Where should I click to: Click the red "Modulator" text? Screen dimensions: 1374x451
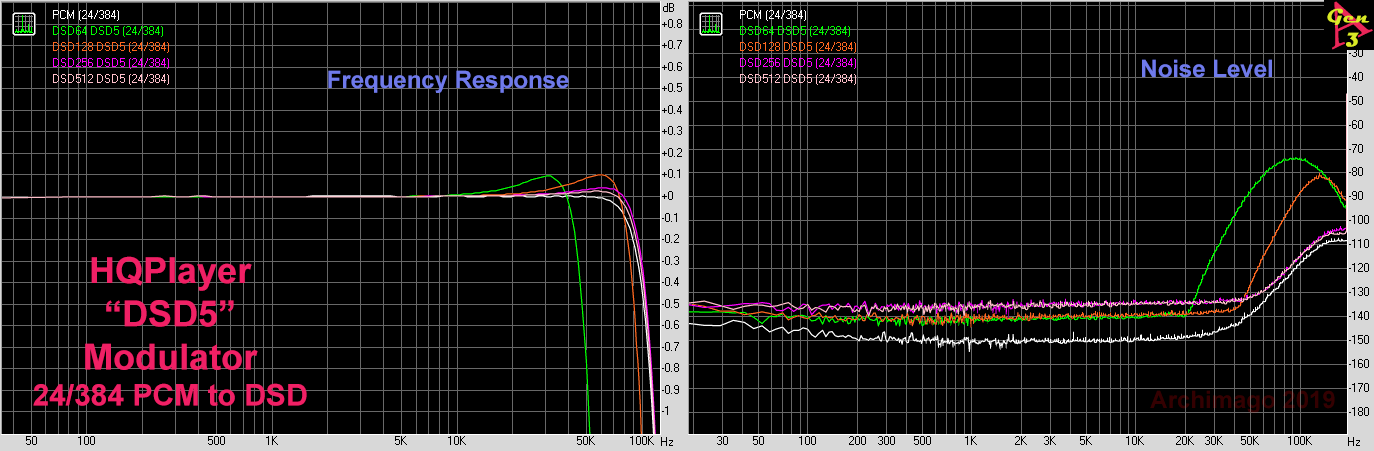point(170,357)
